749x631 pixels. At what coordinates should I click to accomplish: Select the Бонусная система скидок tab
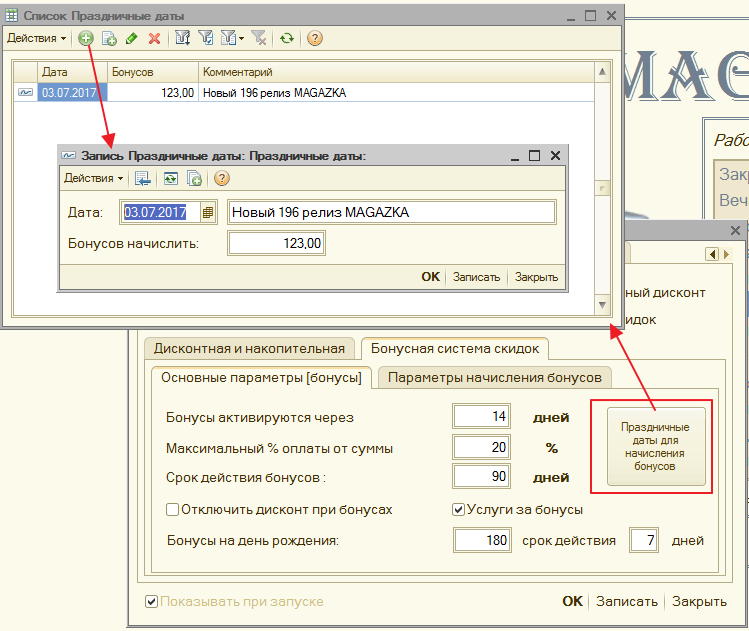pos(455,348)
